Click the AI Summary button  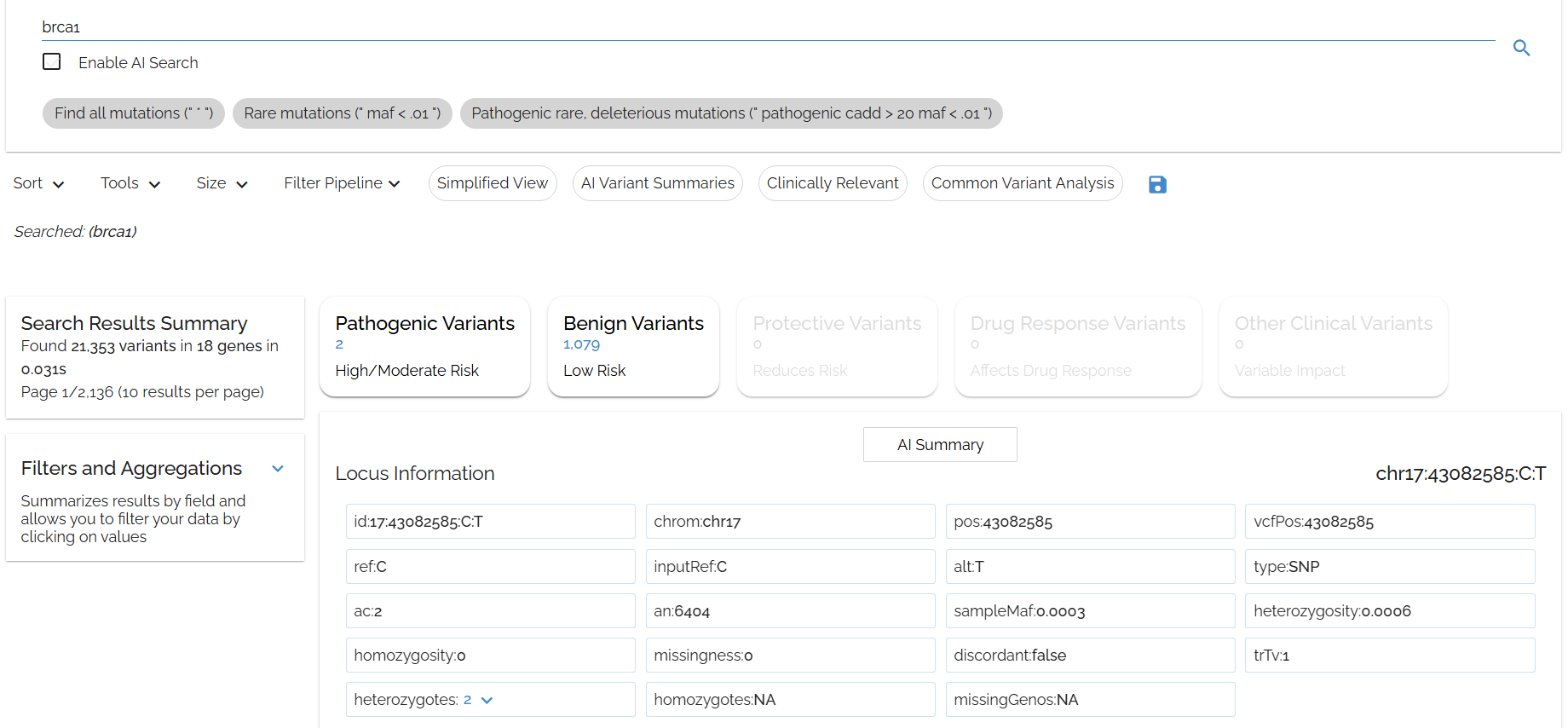(940, 445)
